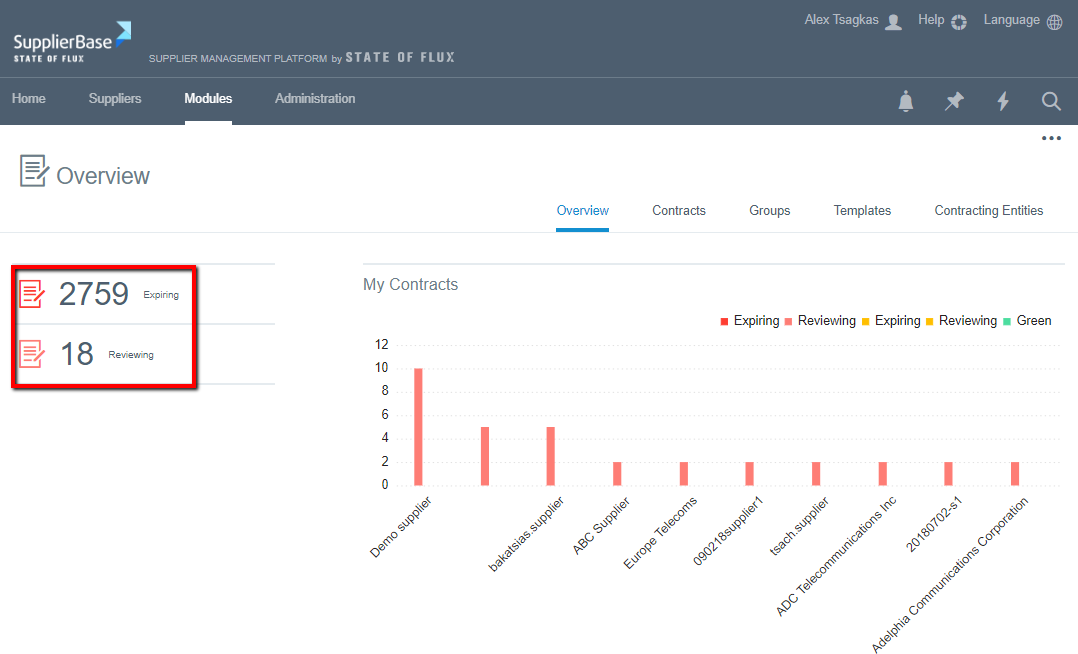Click the expiring contracts red document icon
The width and height of the screenshot is (1078, 654).
point(33,294)
